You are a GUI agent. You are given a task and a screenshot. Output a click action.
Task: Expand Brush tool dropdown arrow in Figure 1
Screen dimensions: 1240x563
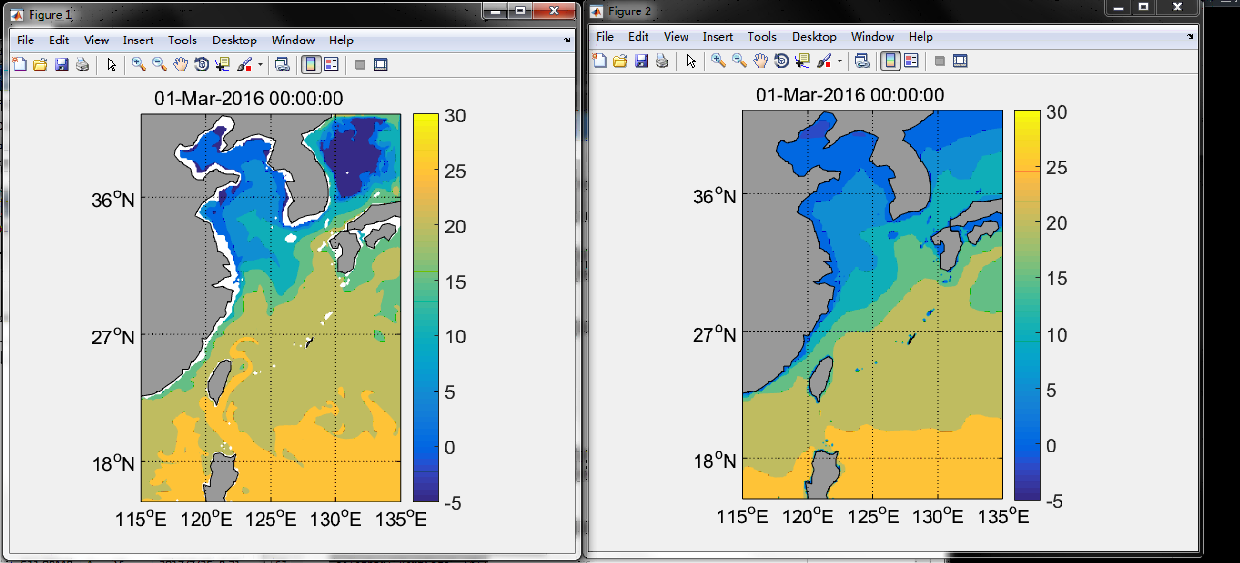pyautogui.click(x=261, y=65)
